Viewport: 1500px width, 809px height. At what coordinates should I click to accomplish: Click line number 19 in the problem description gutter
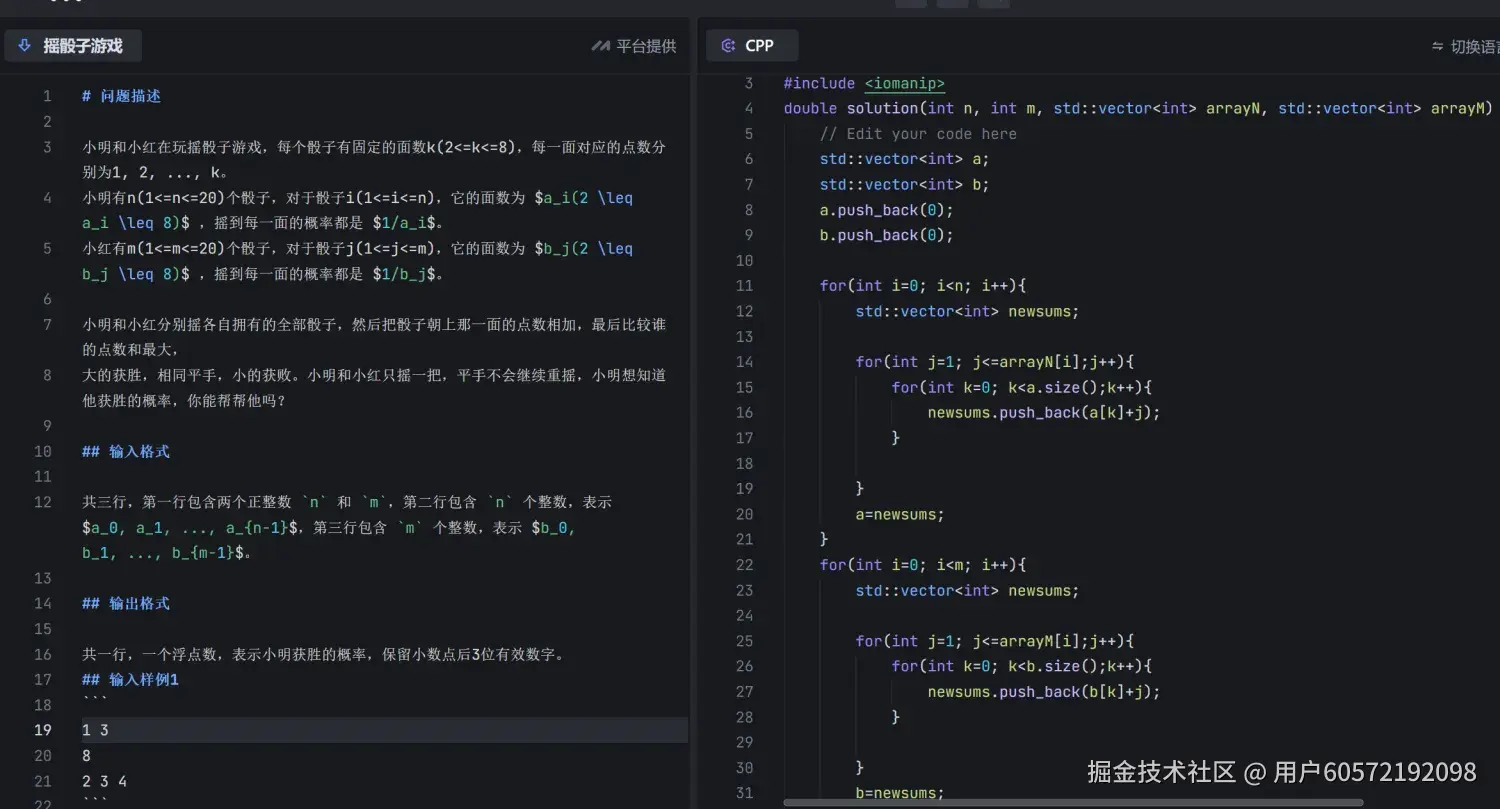point(43,730)
